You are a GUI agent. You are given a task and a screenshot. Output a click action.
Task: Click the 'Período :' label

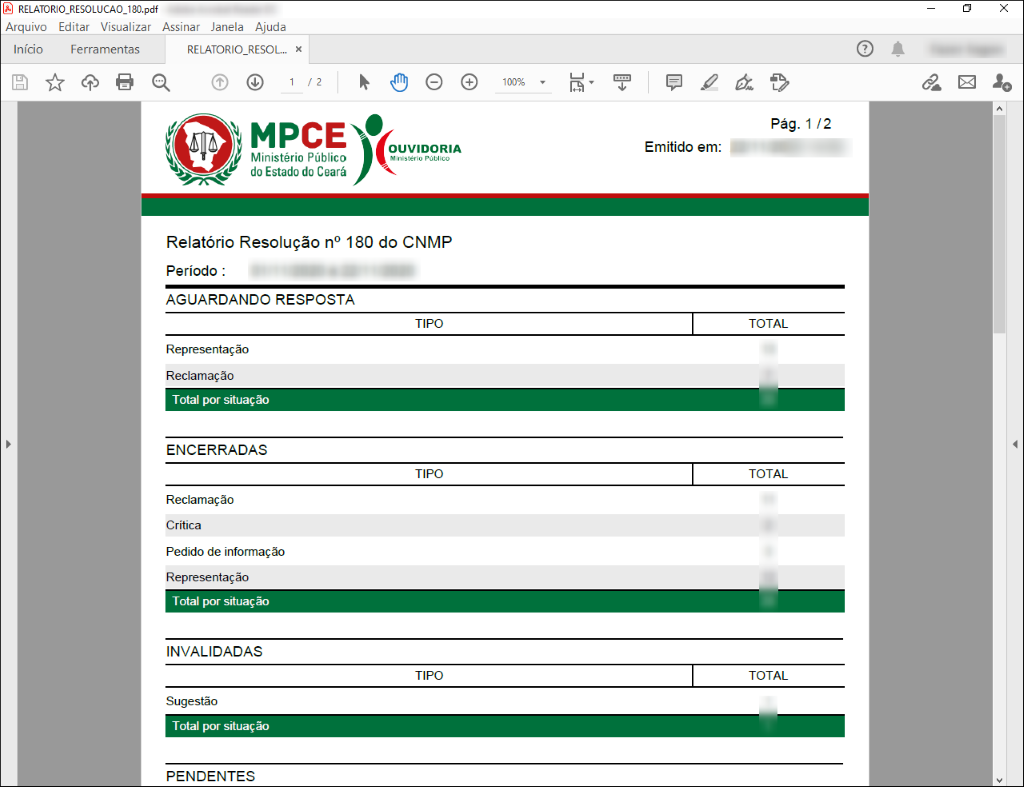click(x=196, y=271)
